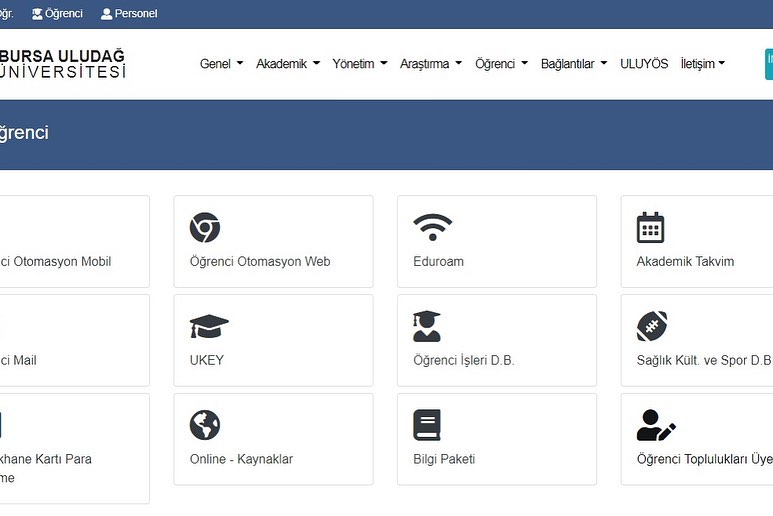Go to Bursa Uludağ Üniversitesi home logo
The height and width of the screenshot is (516, 773).
(63, 64)
